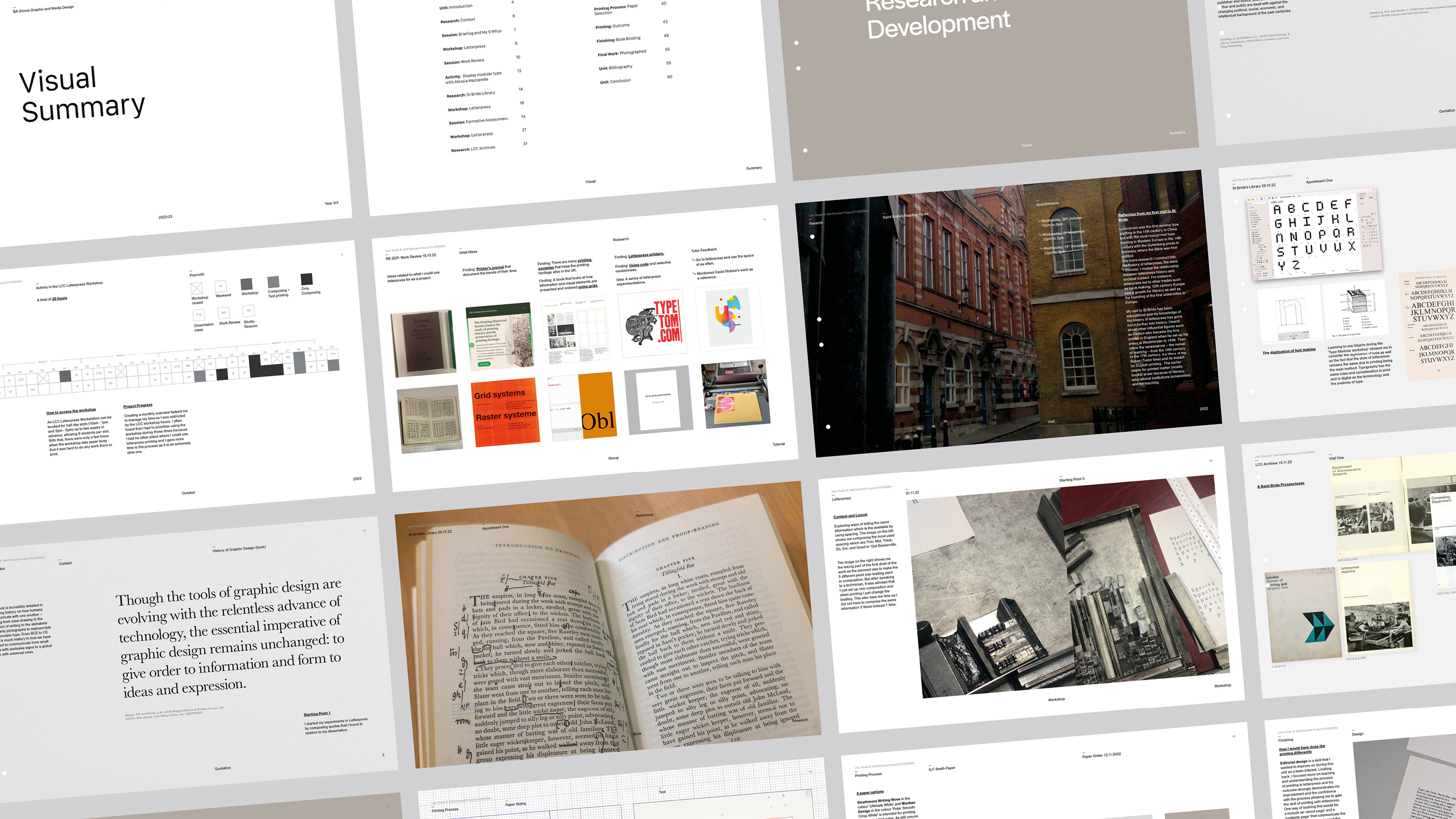
Task: Click 'How to access the workshop' heading
Action: 71,411
